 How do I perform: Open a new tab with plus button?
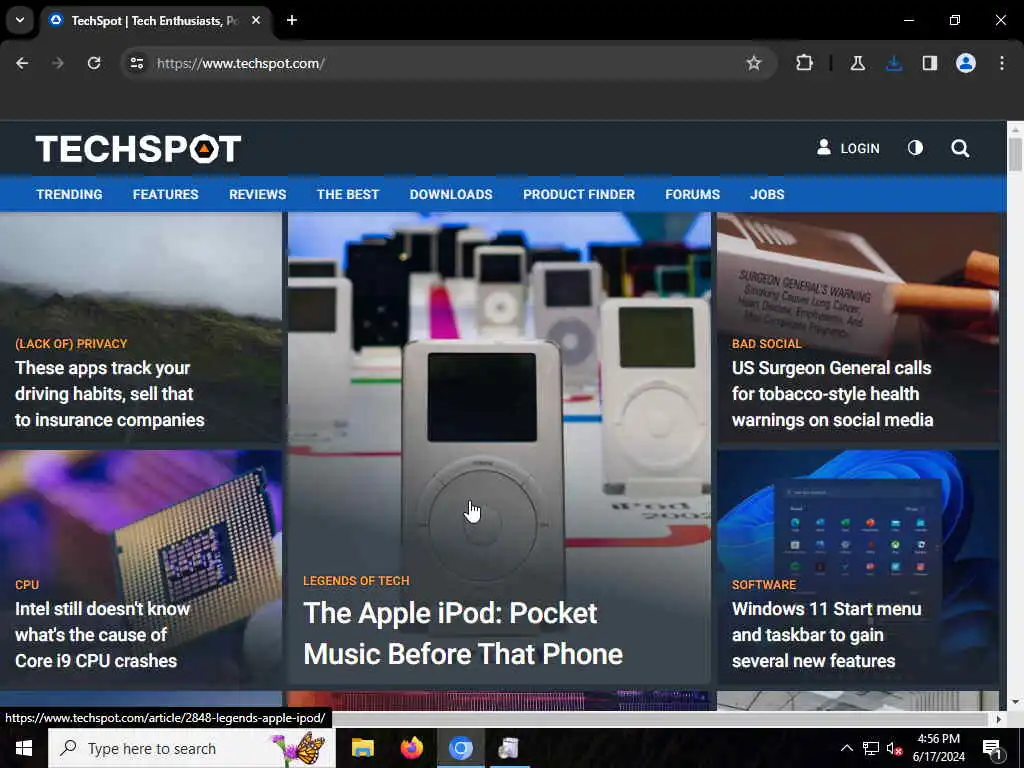(x=292, y=20)
